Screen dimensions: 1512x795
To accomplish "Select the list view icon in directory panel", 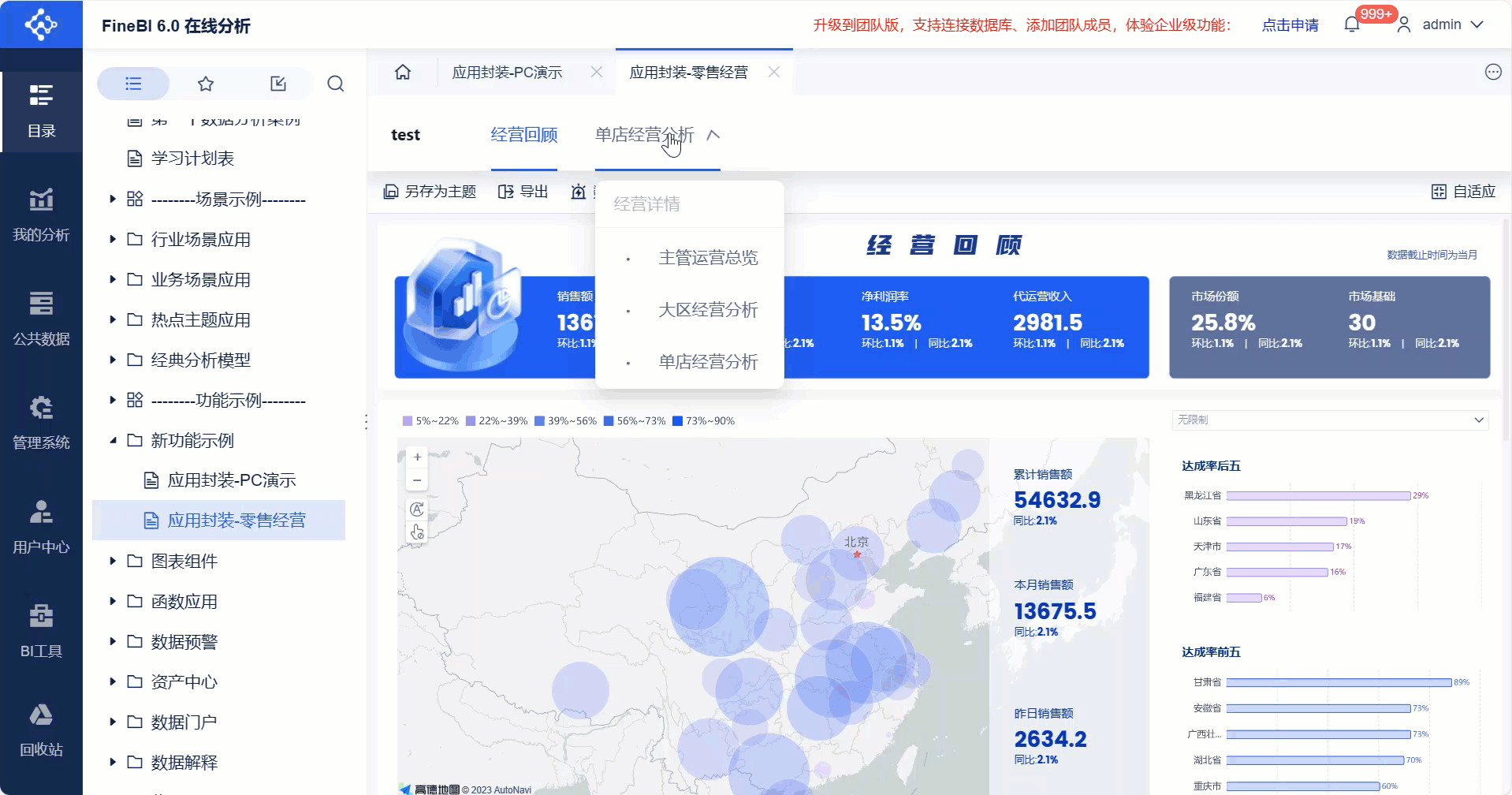I will tap(133, 84).
